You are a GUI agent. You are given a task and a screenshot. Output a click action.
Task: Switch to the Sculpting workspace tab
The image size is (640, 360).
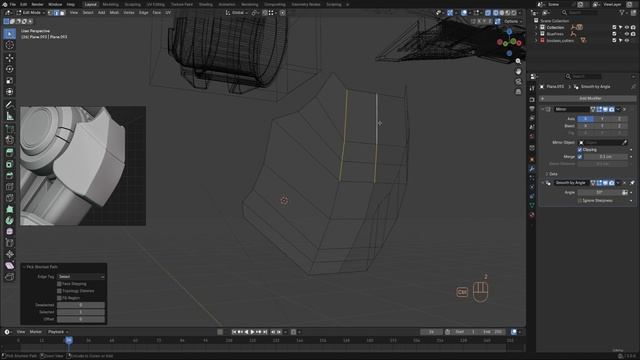[132, 4]
